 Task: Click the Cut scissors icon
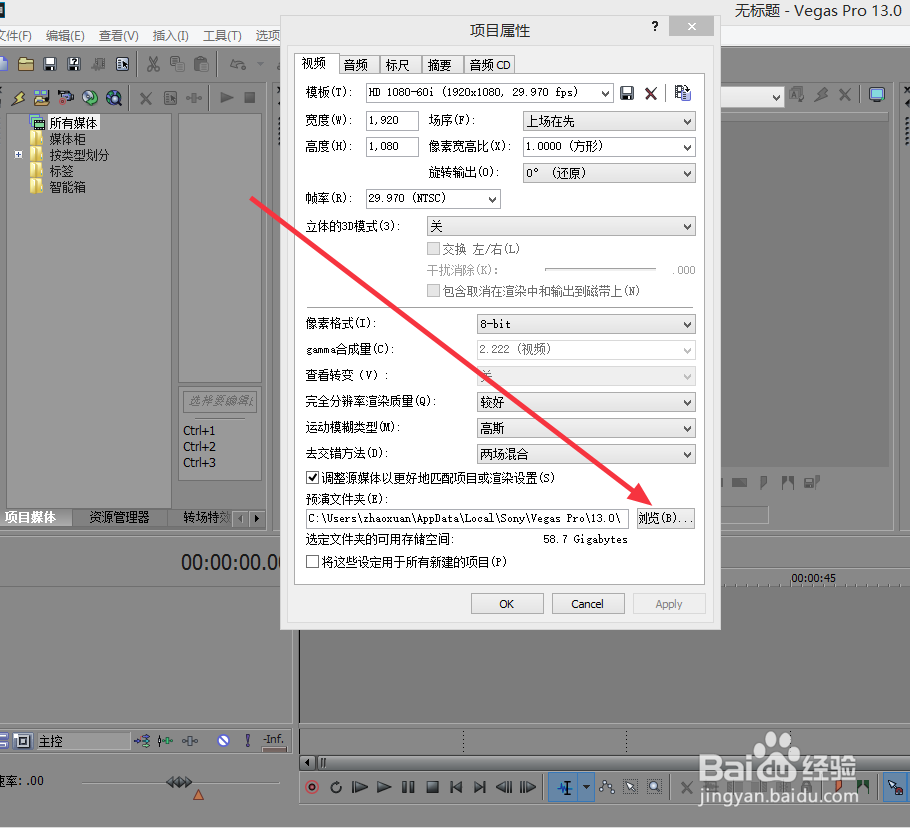(153, 64)
